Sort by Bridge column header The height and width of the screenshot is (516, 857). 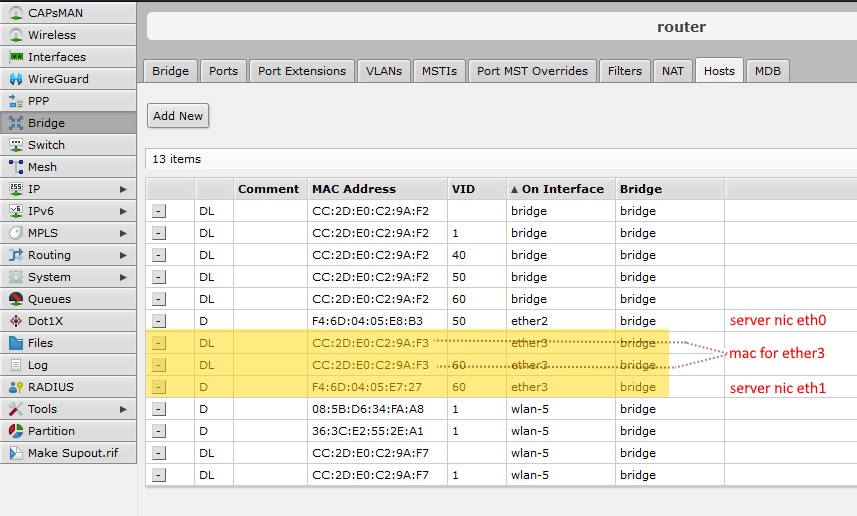[x=670, y=189]
